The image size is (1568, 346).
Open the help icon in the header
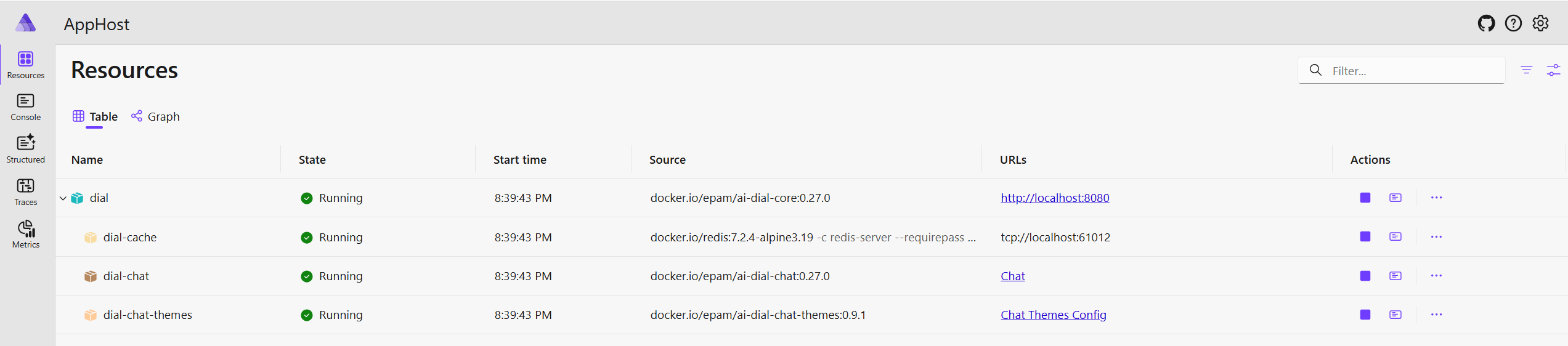pos(1513,23)
